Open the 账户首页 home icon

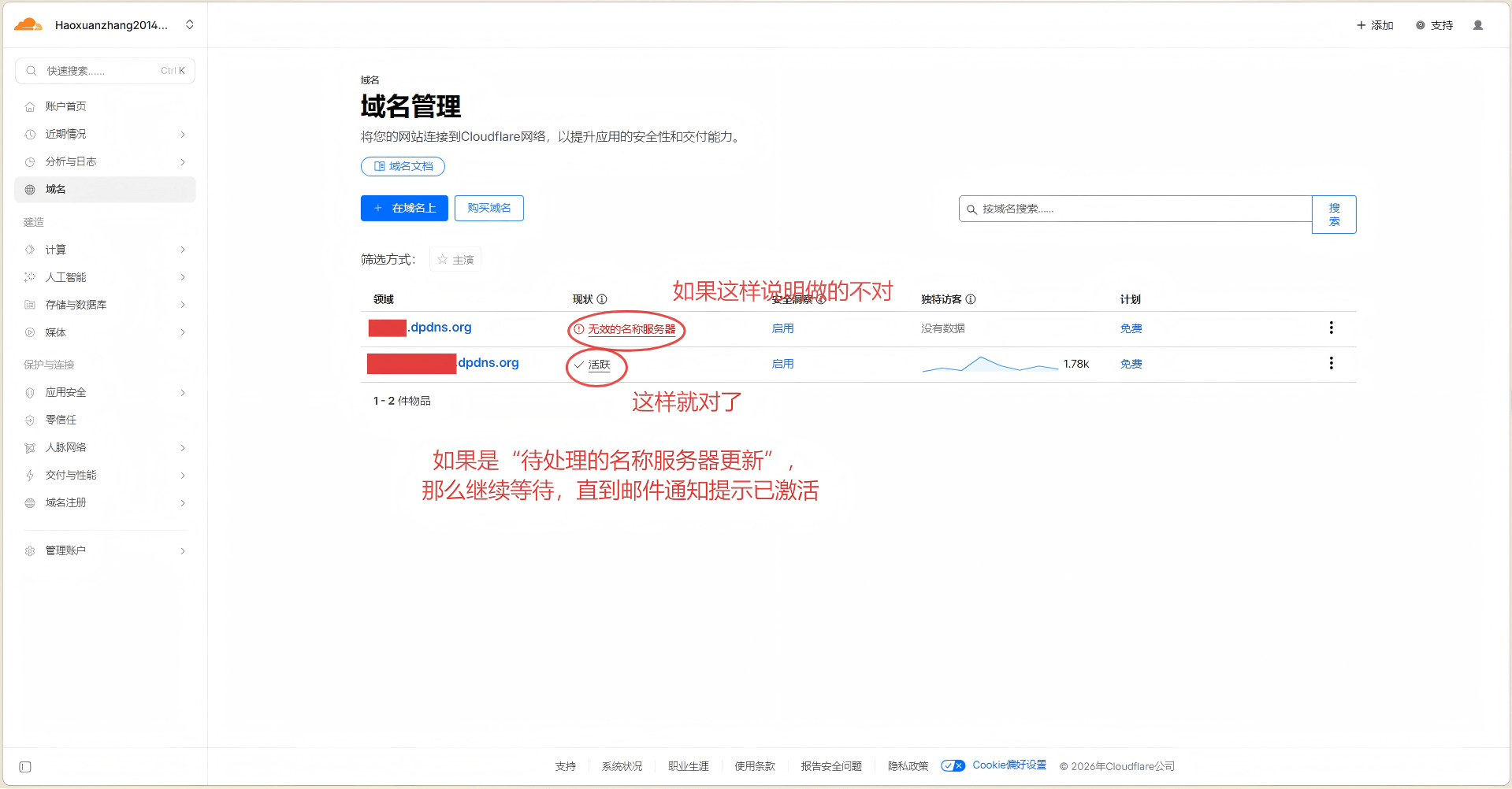click(29, 106)
